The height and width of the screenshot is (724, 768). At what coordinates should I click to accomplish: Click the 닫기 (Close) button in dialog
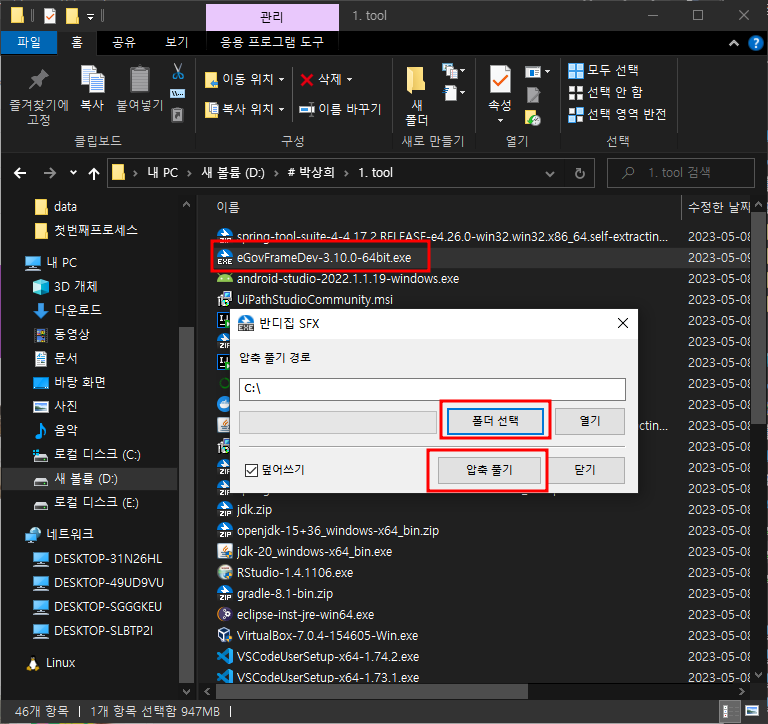point(584,470)
